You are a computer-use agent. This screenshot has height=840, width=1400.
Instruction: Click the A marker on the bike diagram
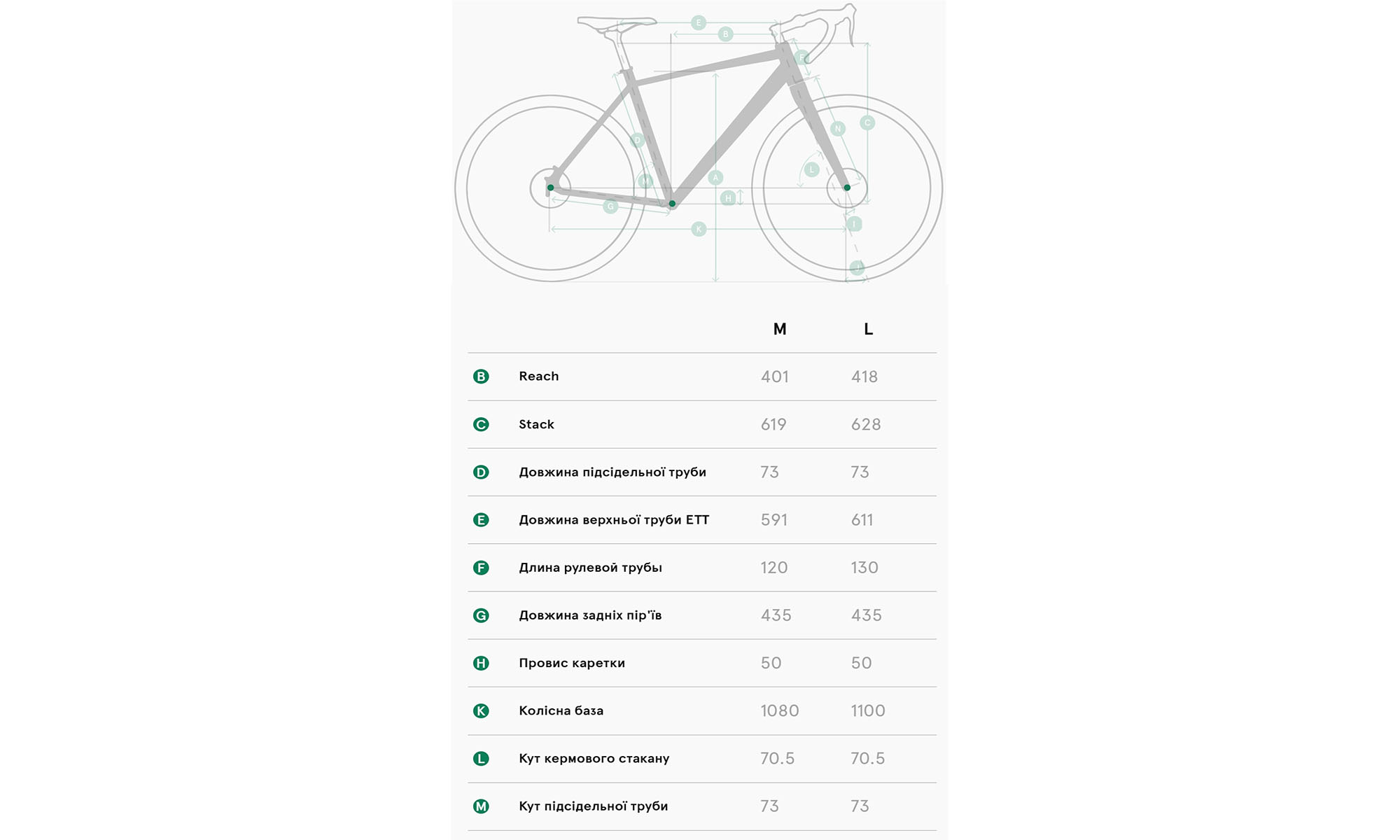[x=715, y=178]
